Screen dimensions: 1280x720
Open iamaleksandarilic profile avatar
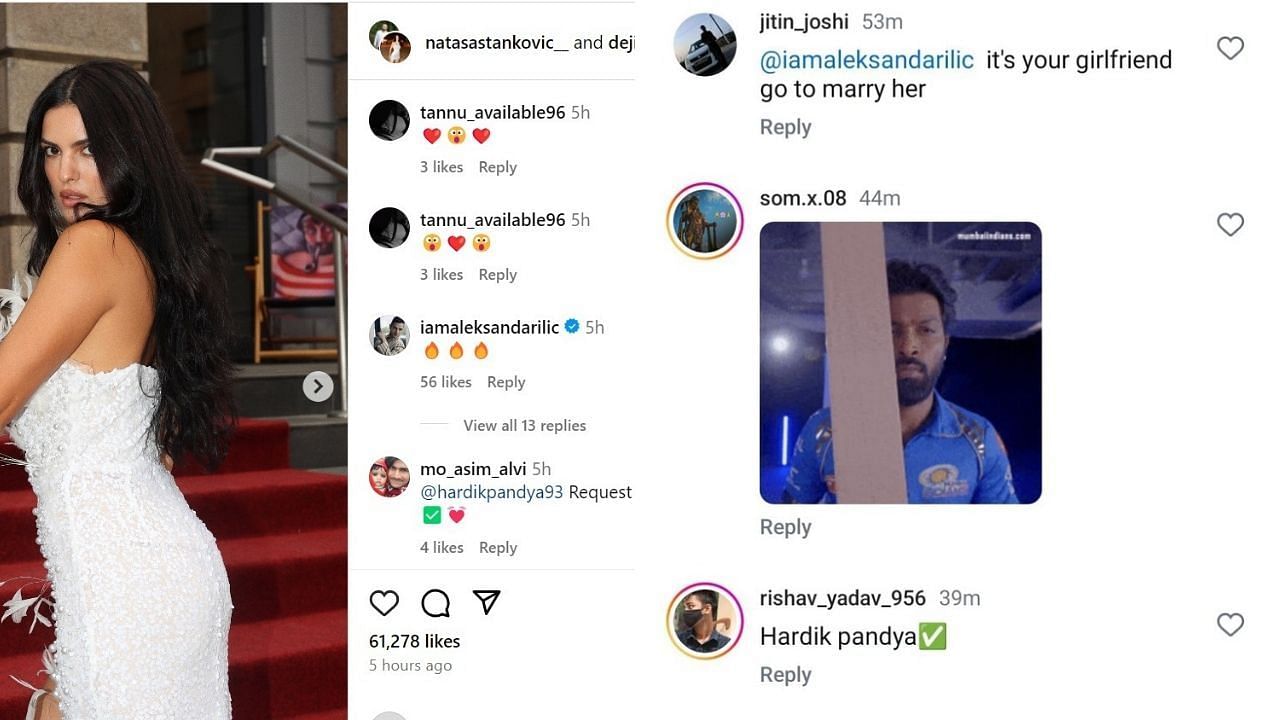point(389,335)
